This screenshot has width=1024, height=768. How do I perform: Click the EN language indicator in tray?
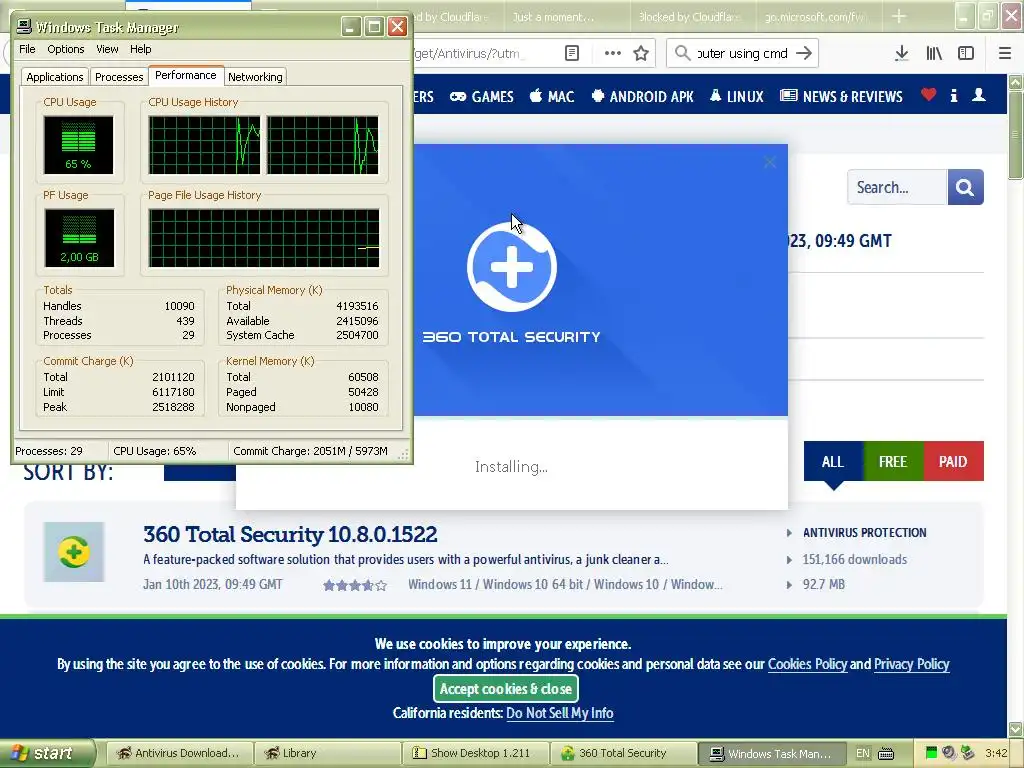click(x=863, y=754)
